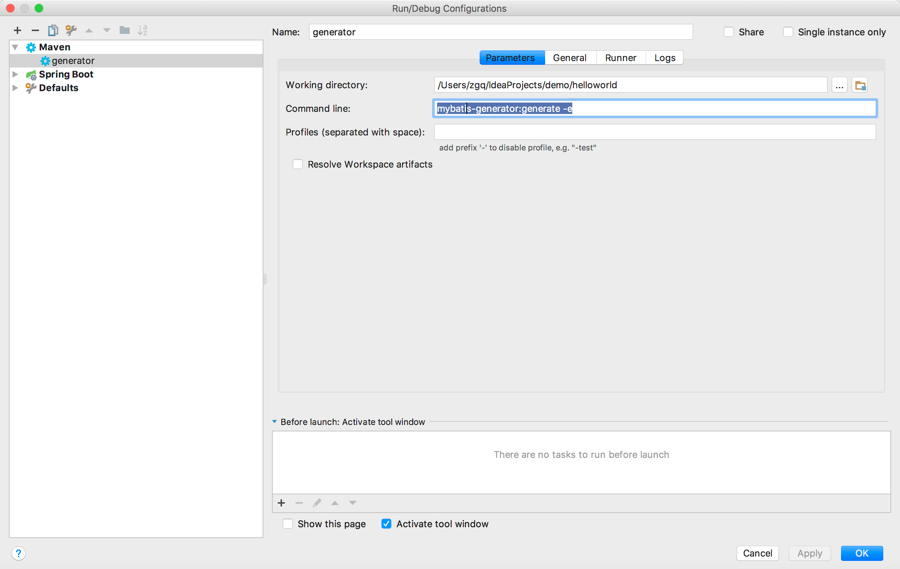Image resolution: width=900 pixels, height=569 pixels.
Task: Open the help question mark
Action: point(18,553)
